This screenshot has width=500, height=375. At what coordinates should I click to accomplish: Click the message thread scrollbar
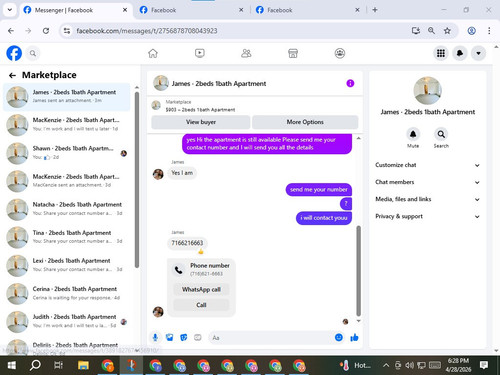click(359, 271)
